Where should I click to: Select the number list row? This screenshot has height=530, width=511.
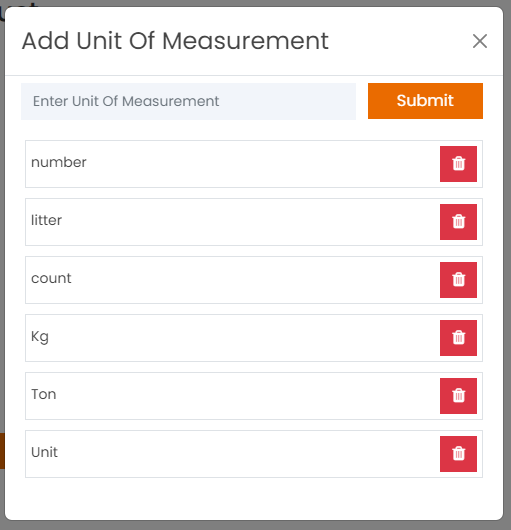pyautogui.click(x=254, y=164)
